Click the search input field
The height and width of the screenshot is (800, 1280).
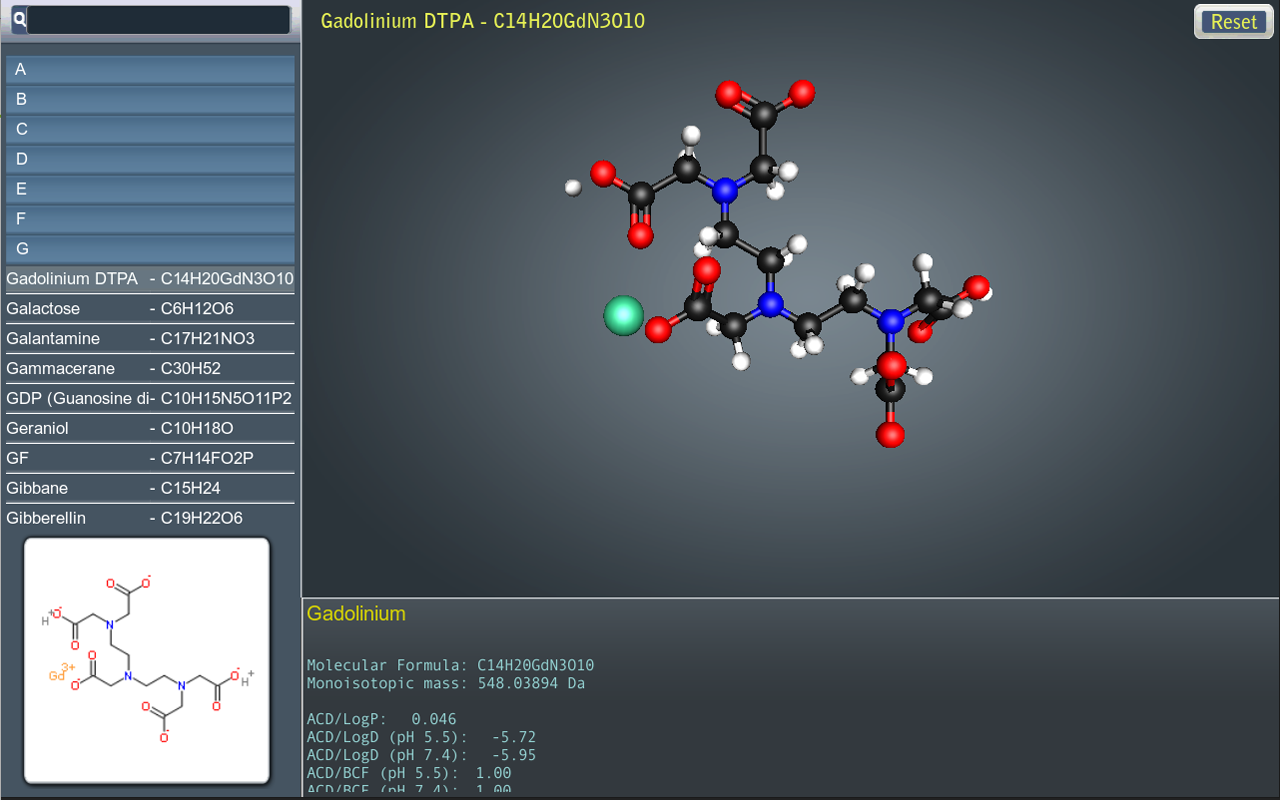157,20
